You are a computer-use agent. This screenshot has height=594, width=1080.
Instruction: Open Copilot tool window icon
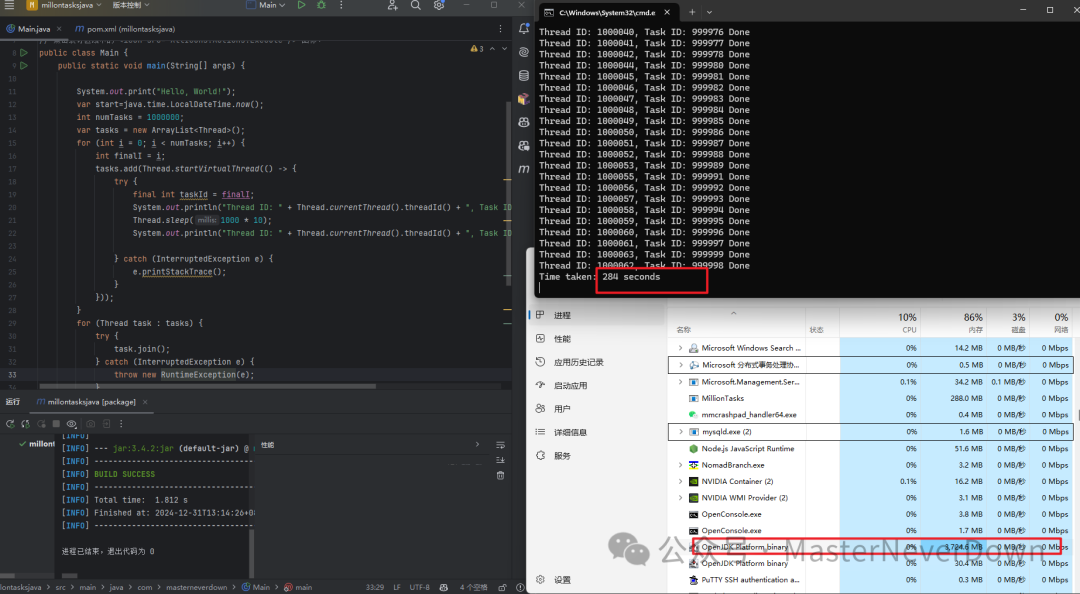[x=523, y=123]
